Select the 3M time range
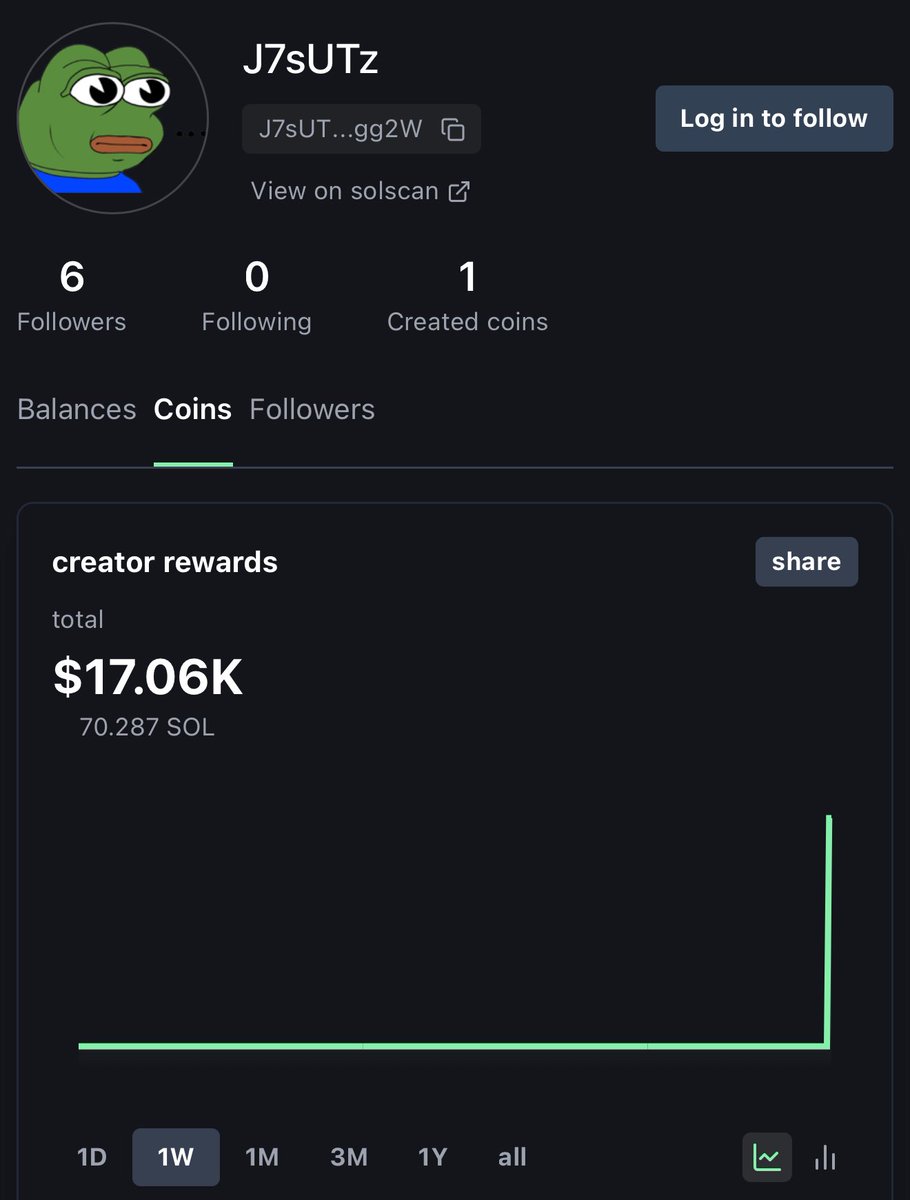Screen dimensions: 910x1200 click(349, 1157)
